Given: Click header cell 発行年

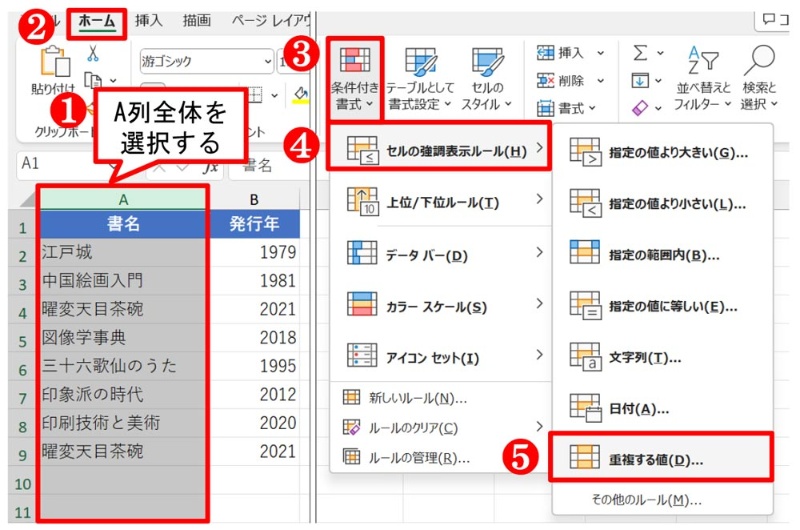Looking at the screenshot, I should pos(254,223).
